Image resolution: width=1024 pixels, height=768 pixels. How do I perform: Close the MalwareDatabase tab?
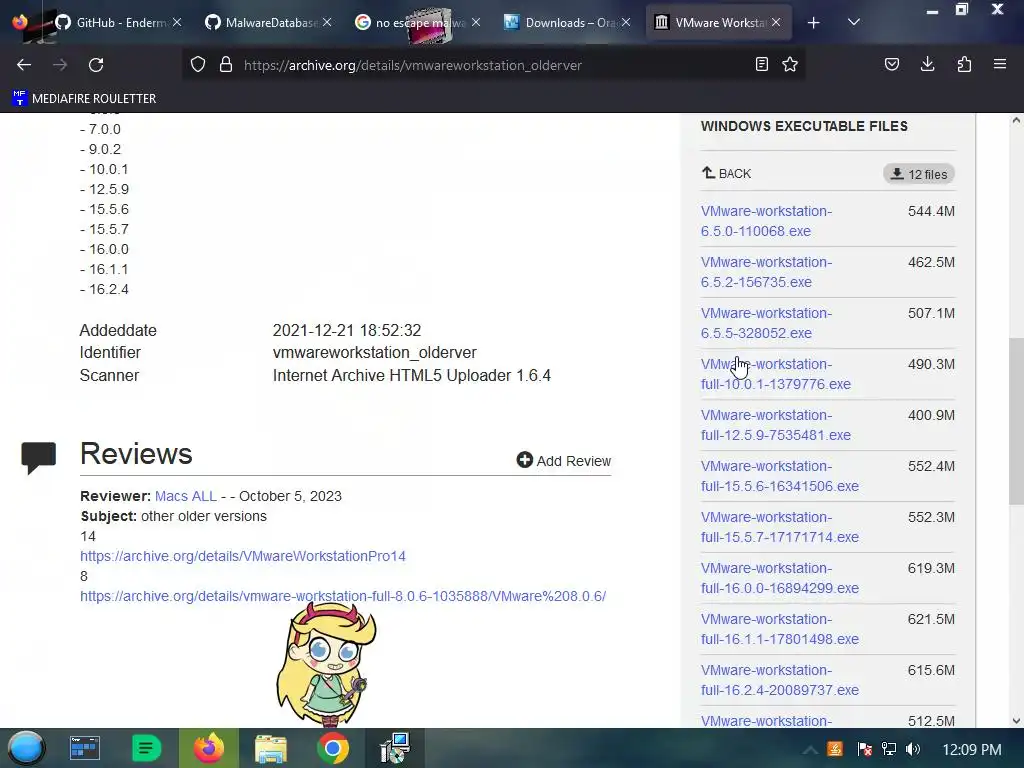[327, 22]
